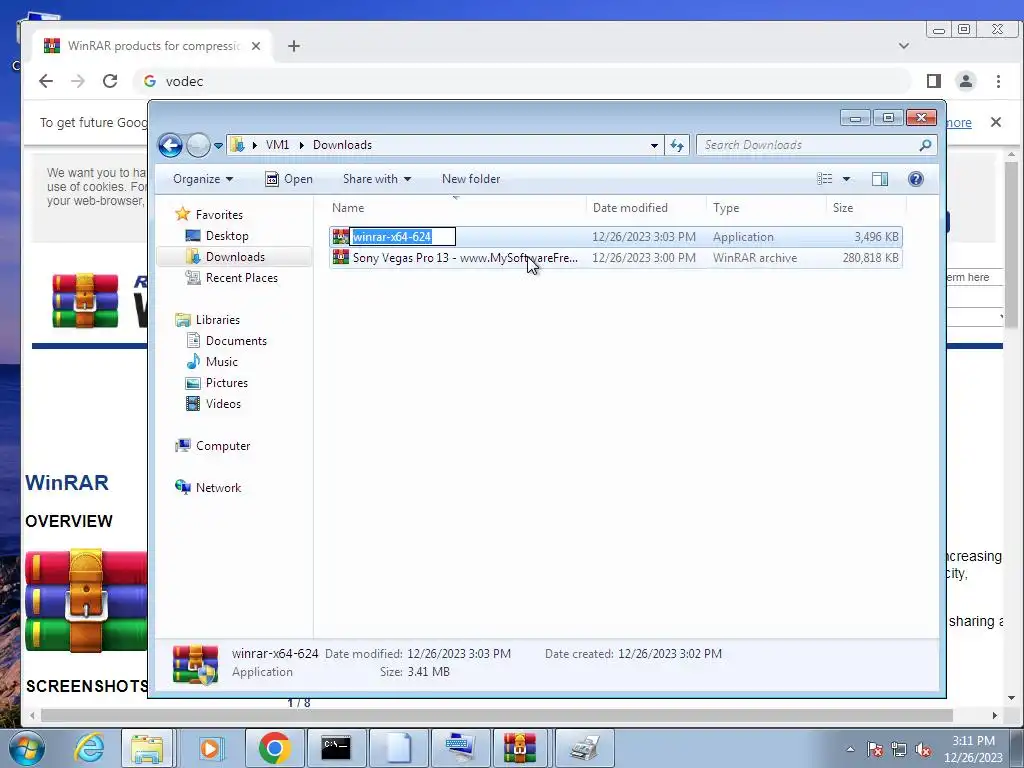Open the recent locations dropdown beside the Forward arrow
Viewport: 1024px width, 768px height.
218,146
